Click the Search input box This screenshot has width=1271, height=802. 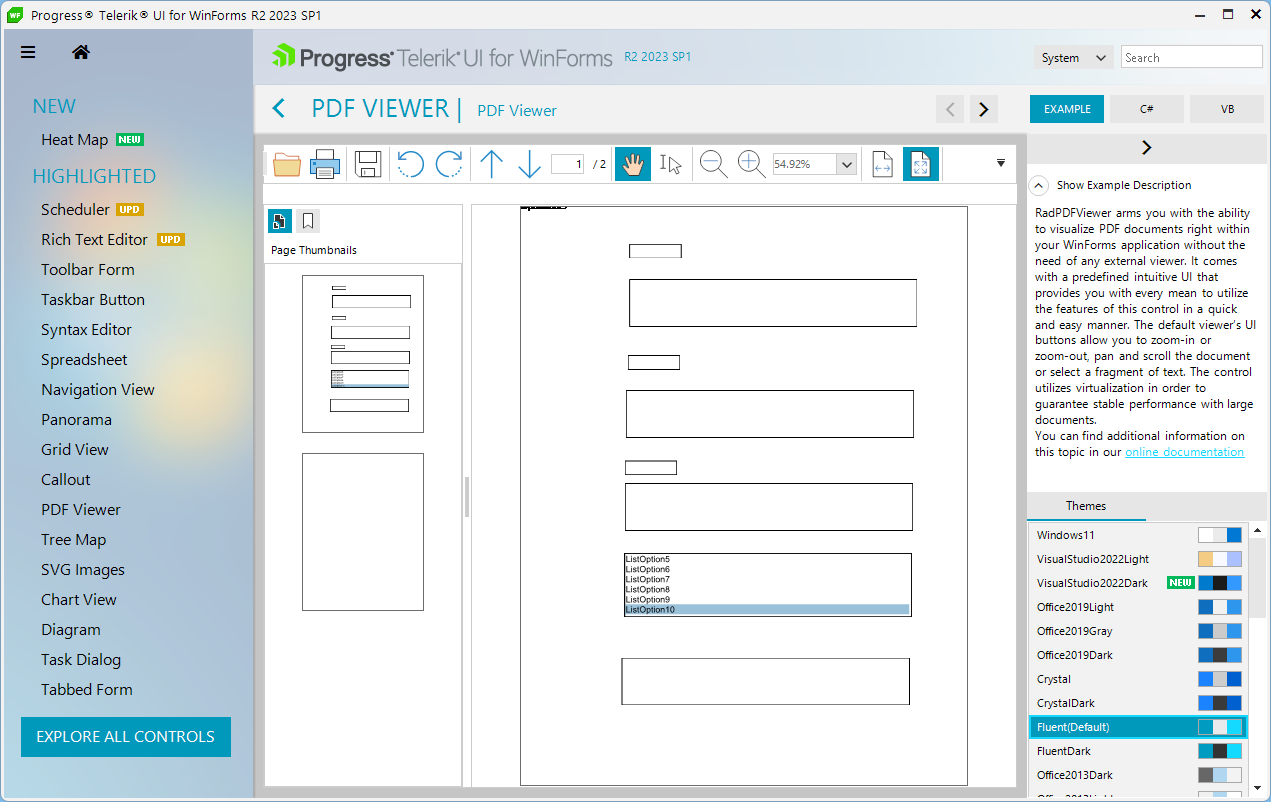[x=1192, y=58]
